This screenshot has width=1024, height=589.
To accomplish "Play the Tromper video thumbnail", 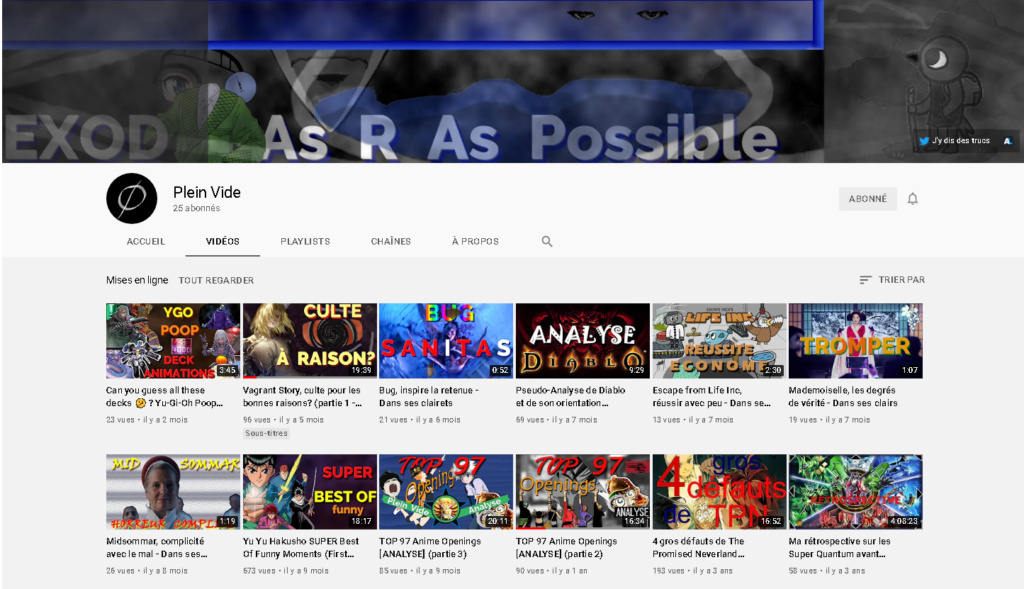I will point(856,341).
